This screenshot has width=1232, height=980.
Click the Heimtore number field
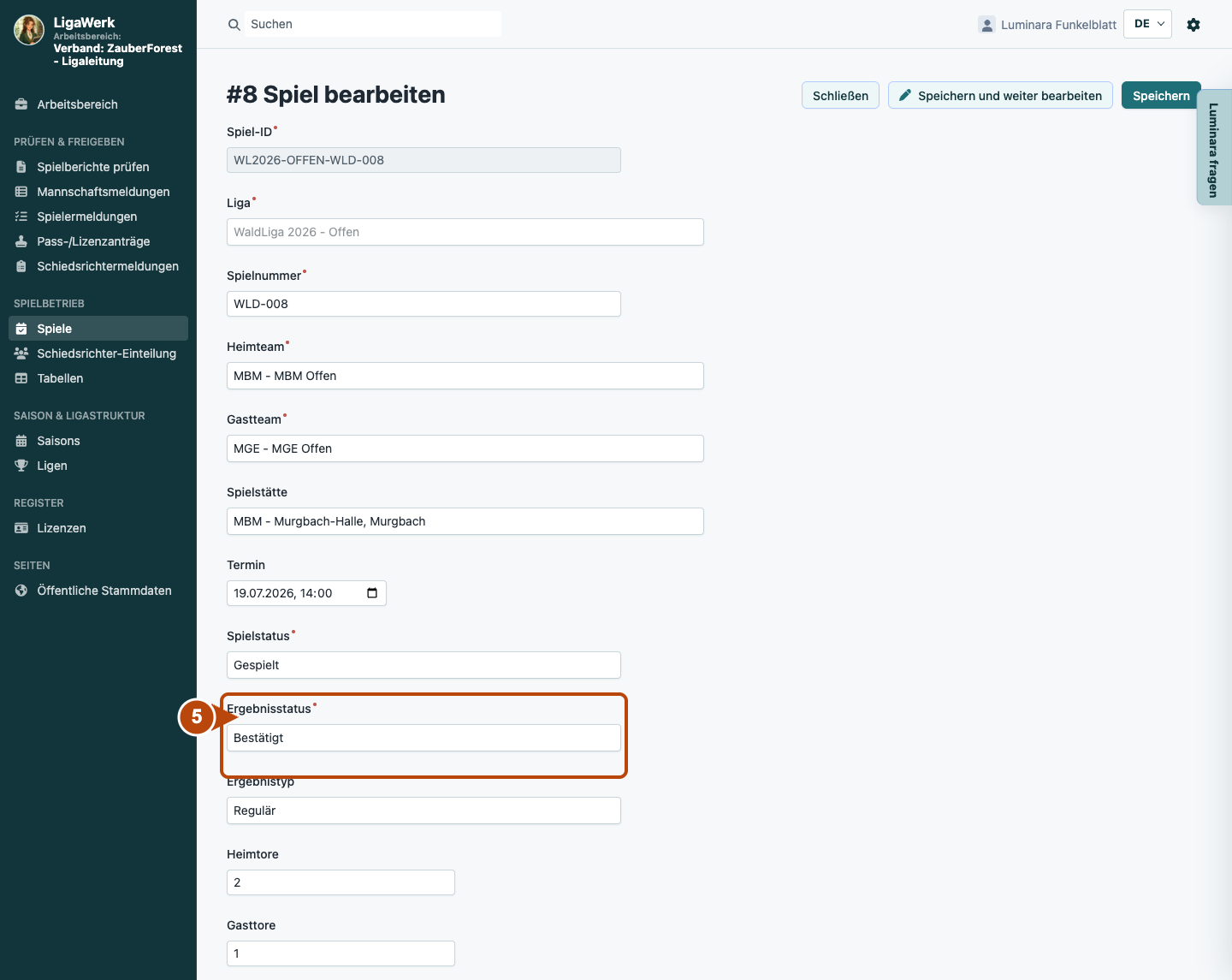[x=341, y=882]
